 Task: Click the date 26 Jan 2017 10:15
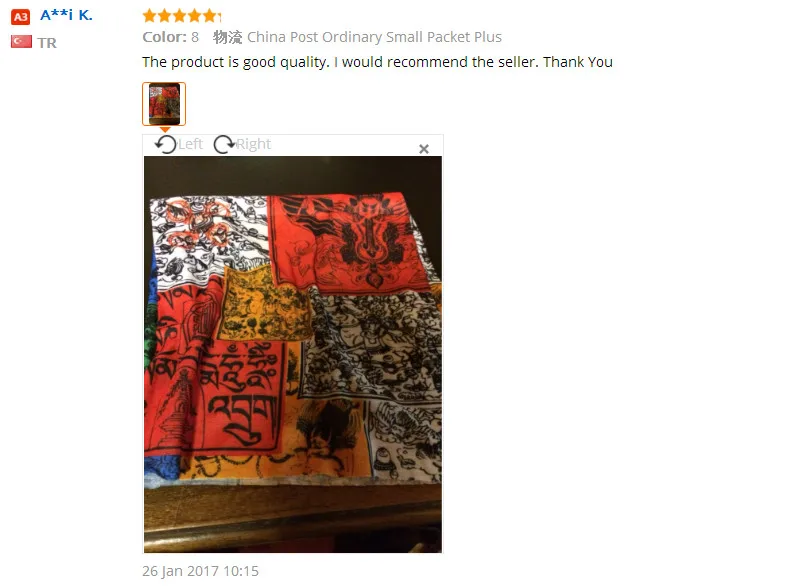point(201,571)
